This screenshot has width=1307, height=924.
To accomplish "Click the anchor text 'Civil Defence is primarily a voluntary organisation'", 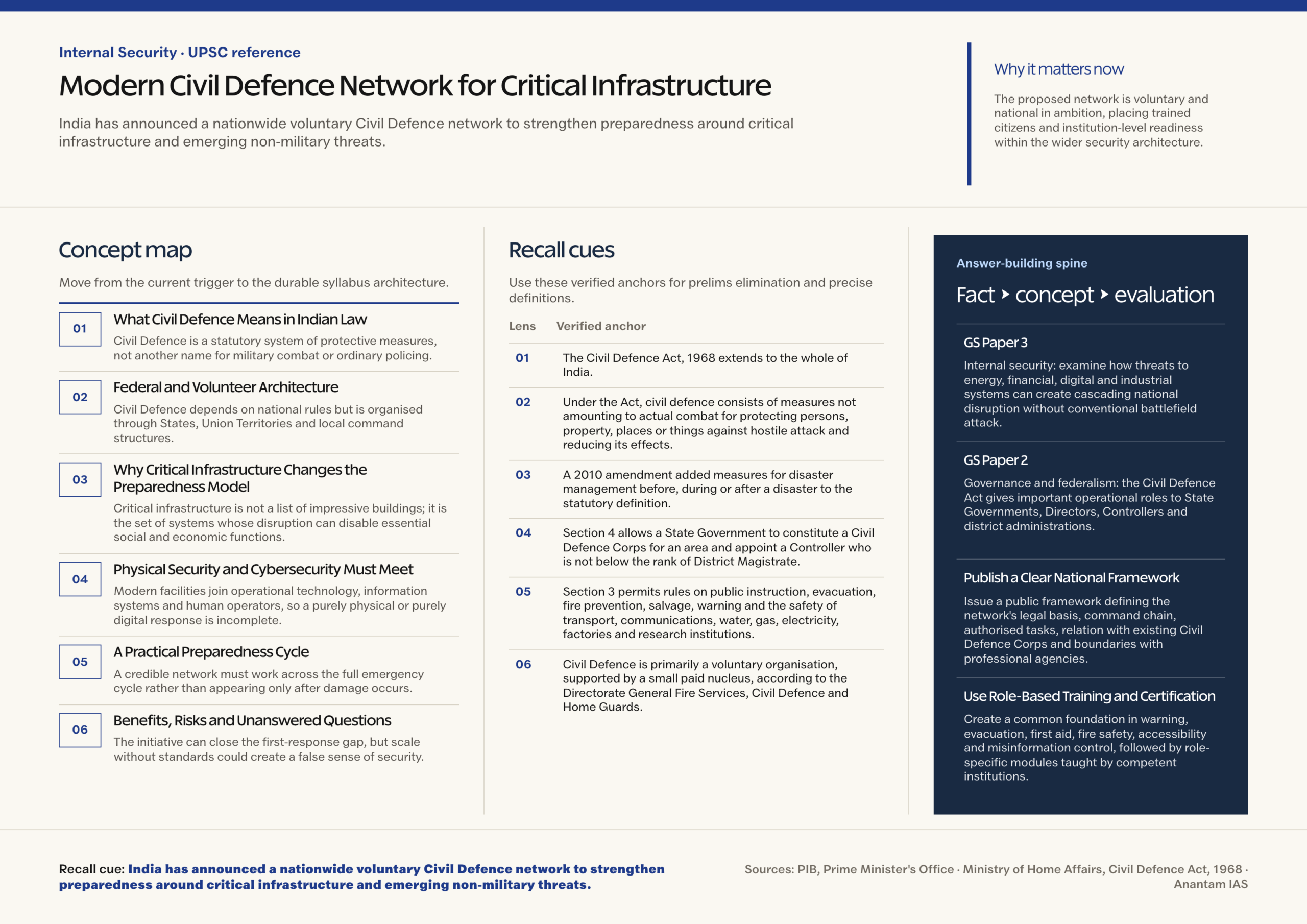I will click(705, 686).
